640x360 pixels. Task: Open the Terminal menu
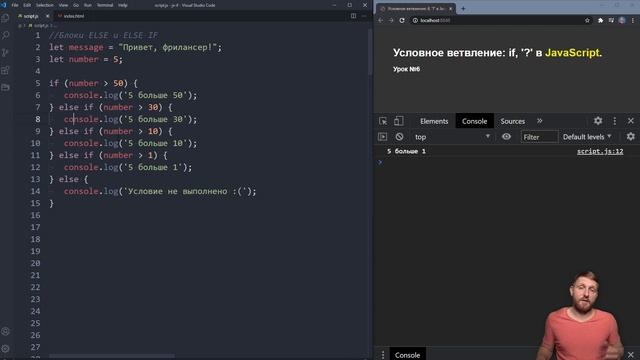click(x=105, y=5)
